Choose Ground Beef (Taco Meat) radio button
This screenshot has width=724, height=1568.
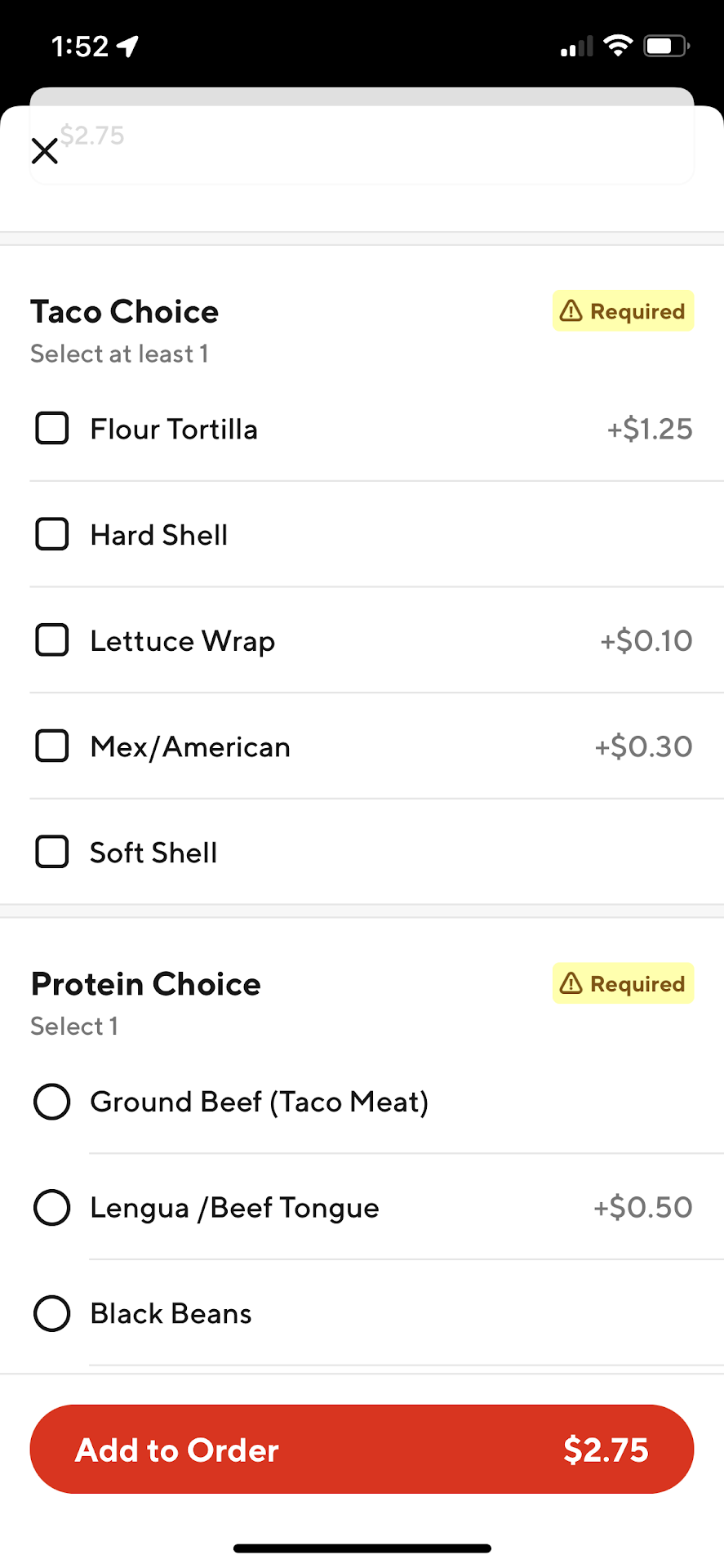point(51,1102)
